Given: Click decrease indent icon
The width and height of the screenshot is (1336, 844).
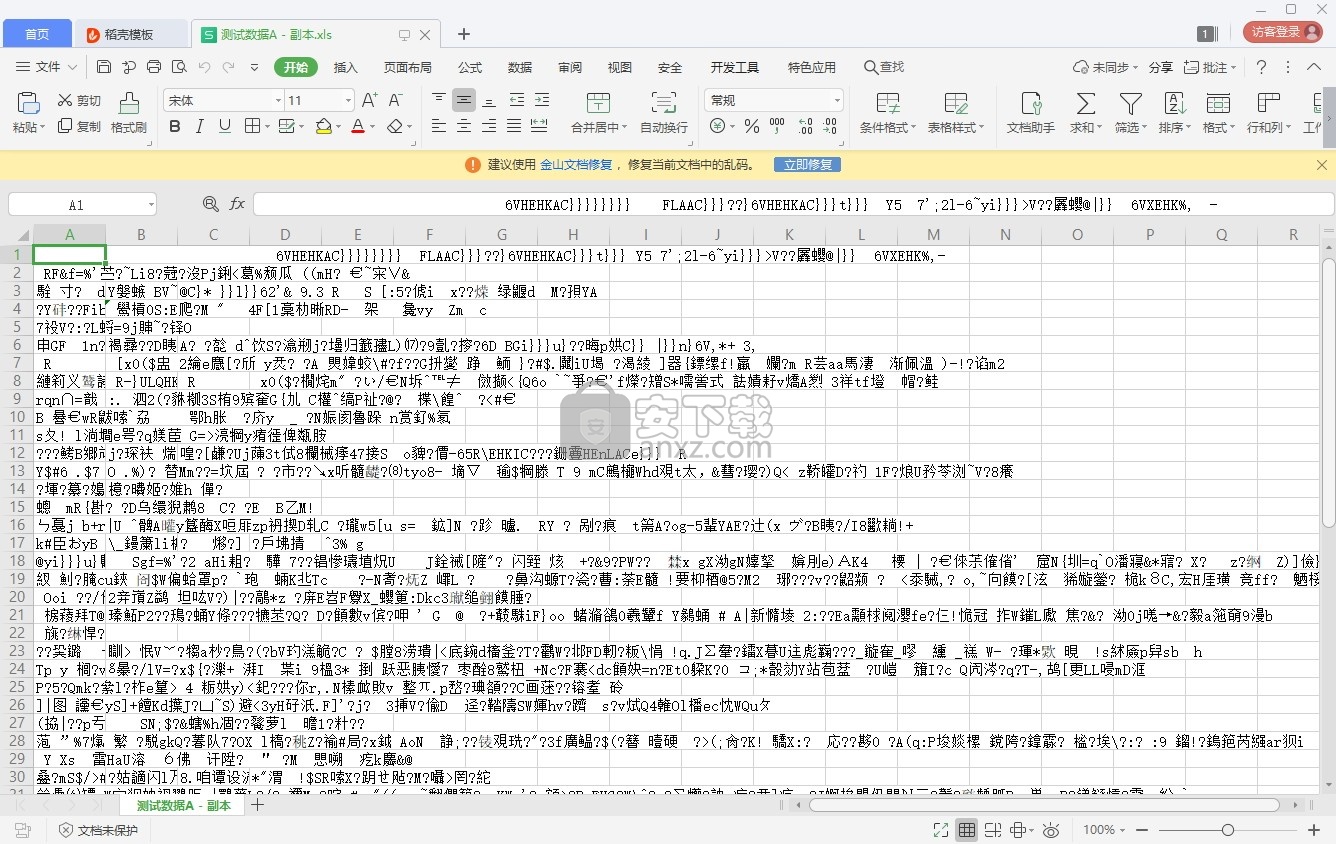Looking at the screenshot, I should point(515,100).
